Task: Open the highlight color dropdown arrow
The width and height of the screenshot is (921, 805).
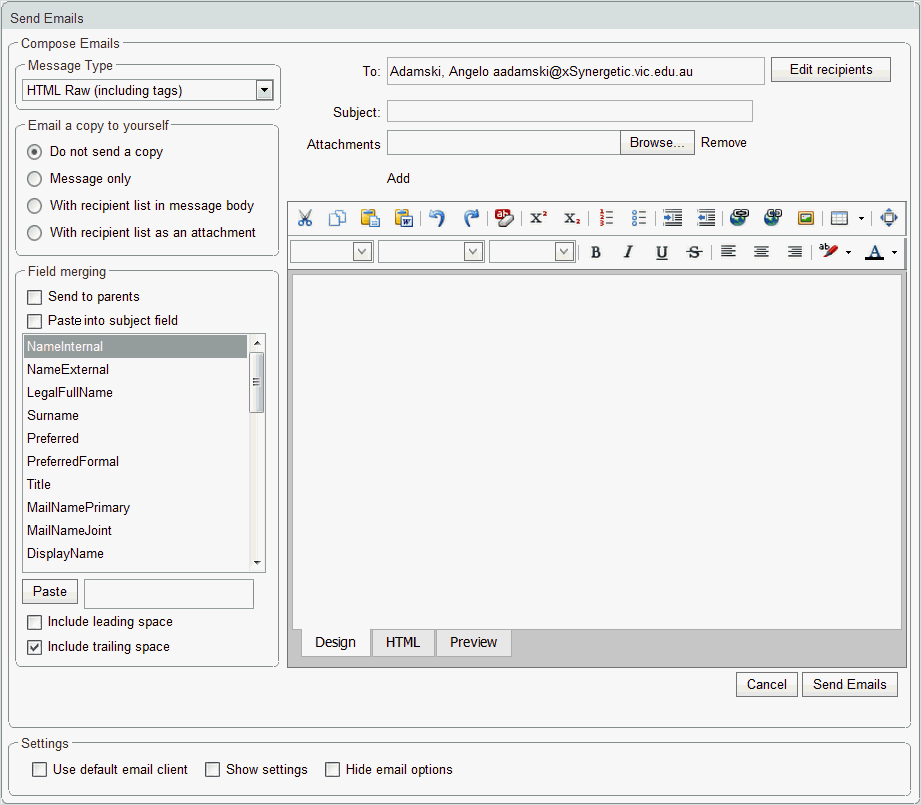Action: [848, 252]
